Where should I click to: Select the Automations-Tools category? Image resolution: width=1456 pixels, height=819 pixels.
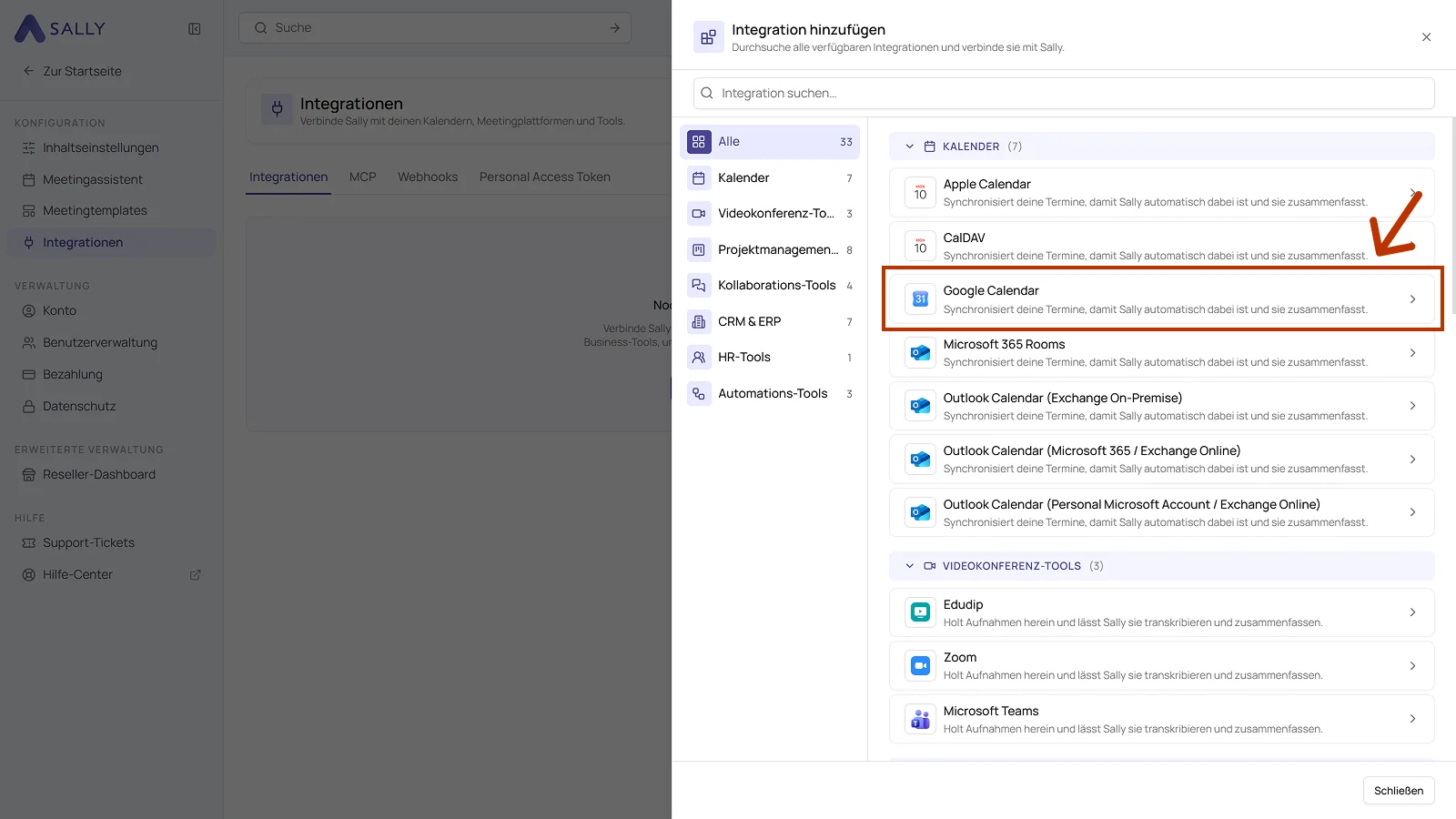click(x=770, y=393)
